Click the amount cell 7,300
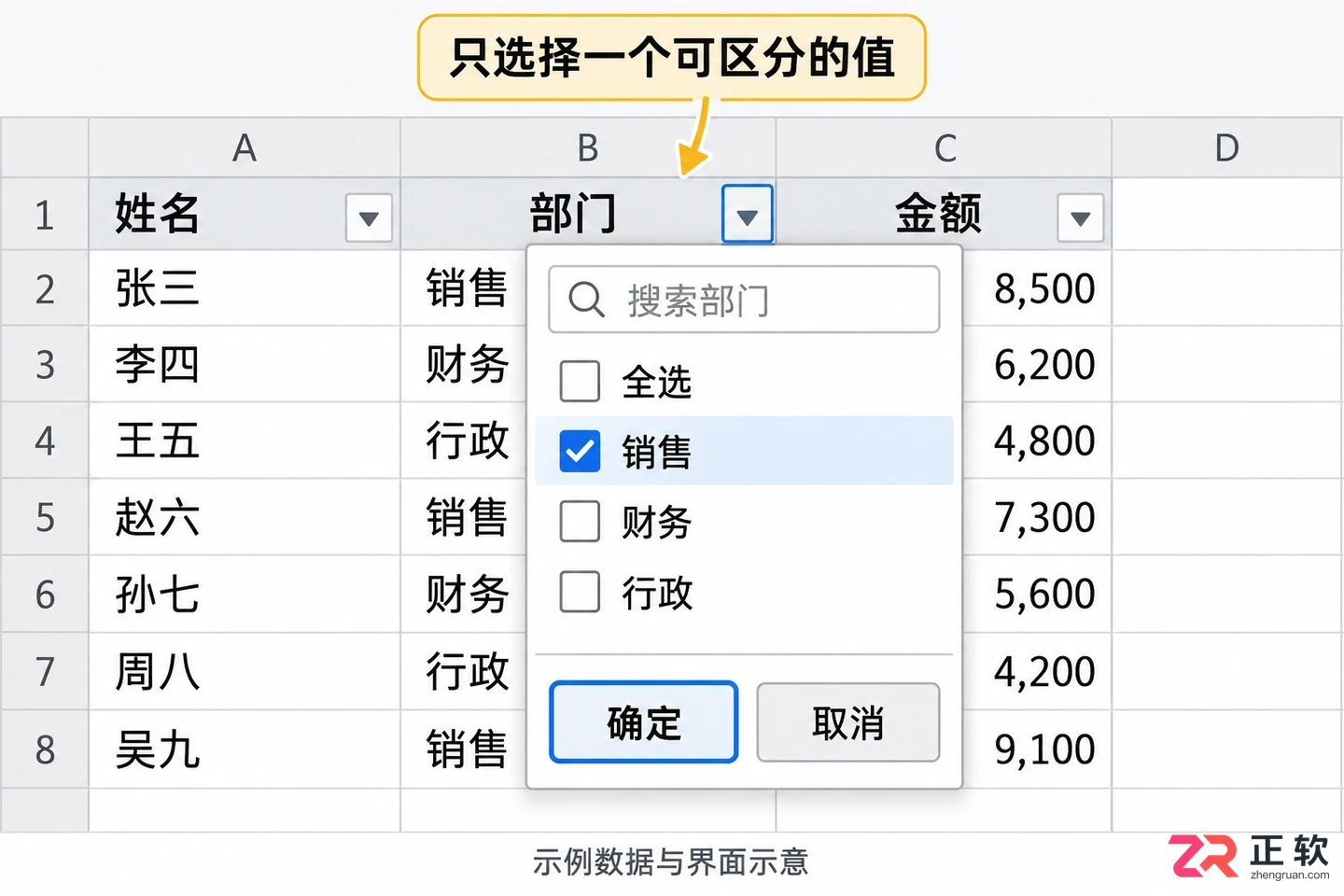1344x896 pixels. point(1037,517)
